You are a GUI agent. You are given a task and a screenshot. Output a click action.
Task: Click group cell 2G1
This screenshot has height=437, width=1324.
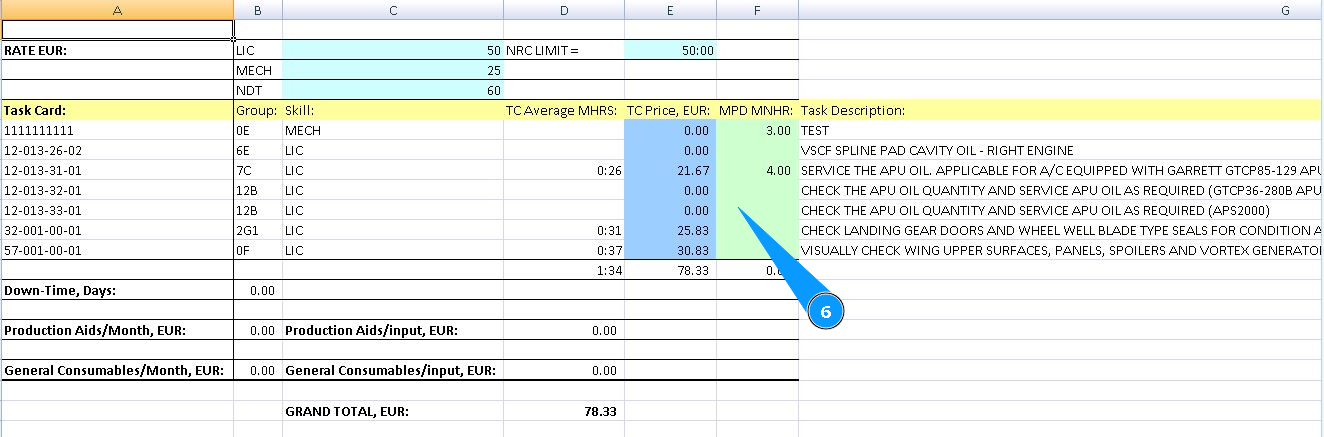point(258,230)
